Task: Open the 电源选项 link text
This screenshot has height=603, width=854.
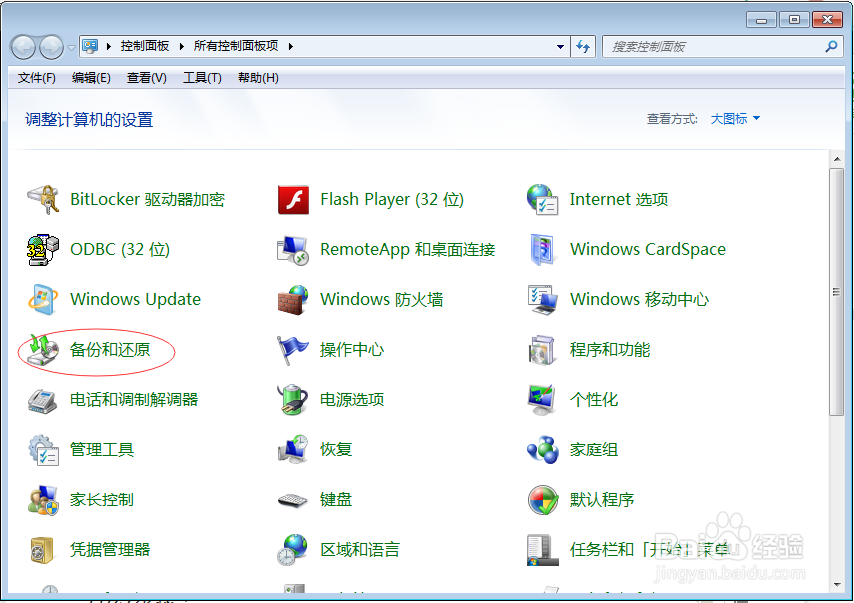Action: [x=352, y=400]
